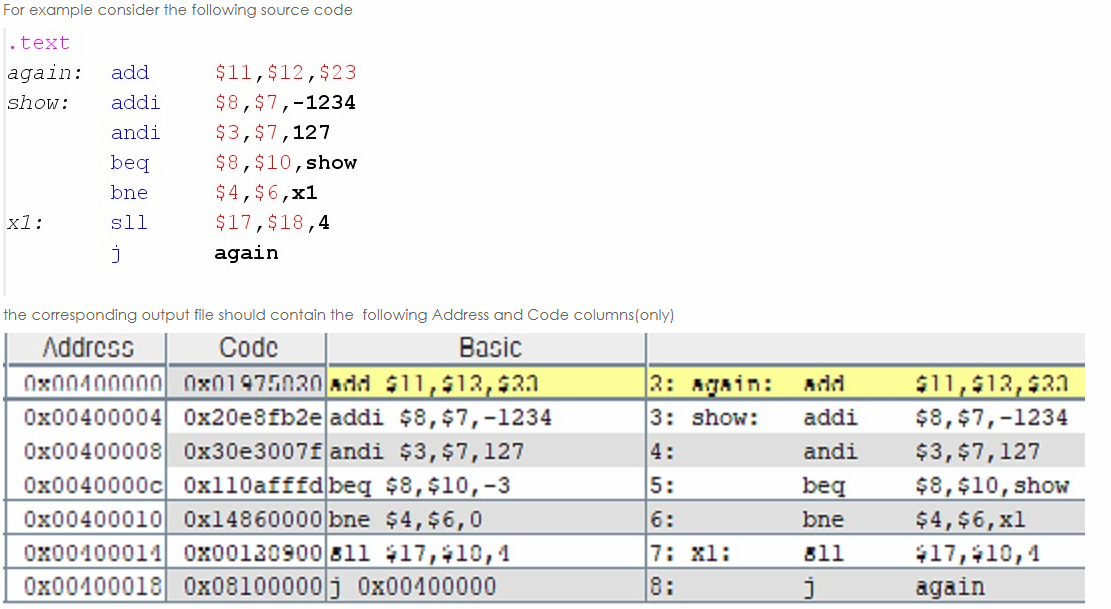The width and height of the screenshot is (1111, 609).
Task: Select machine code 0x20e8fb2e
Action: [247, 417]
